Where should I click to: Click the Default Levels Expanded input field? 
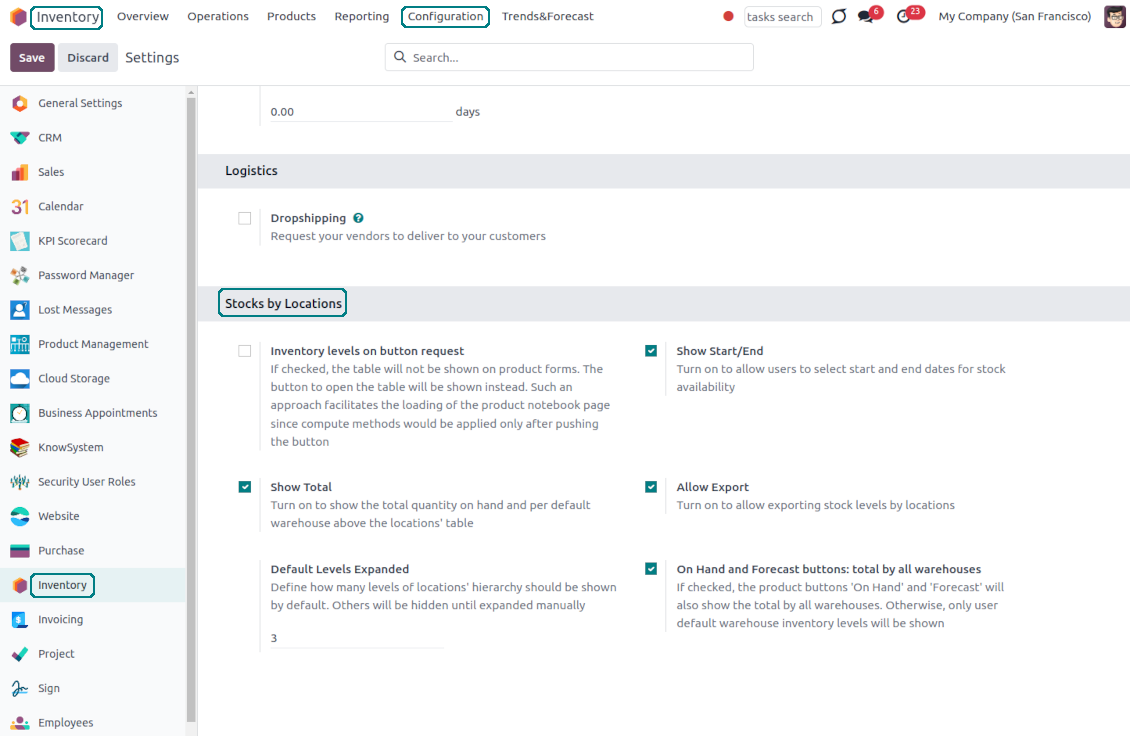356,638
